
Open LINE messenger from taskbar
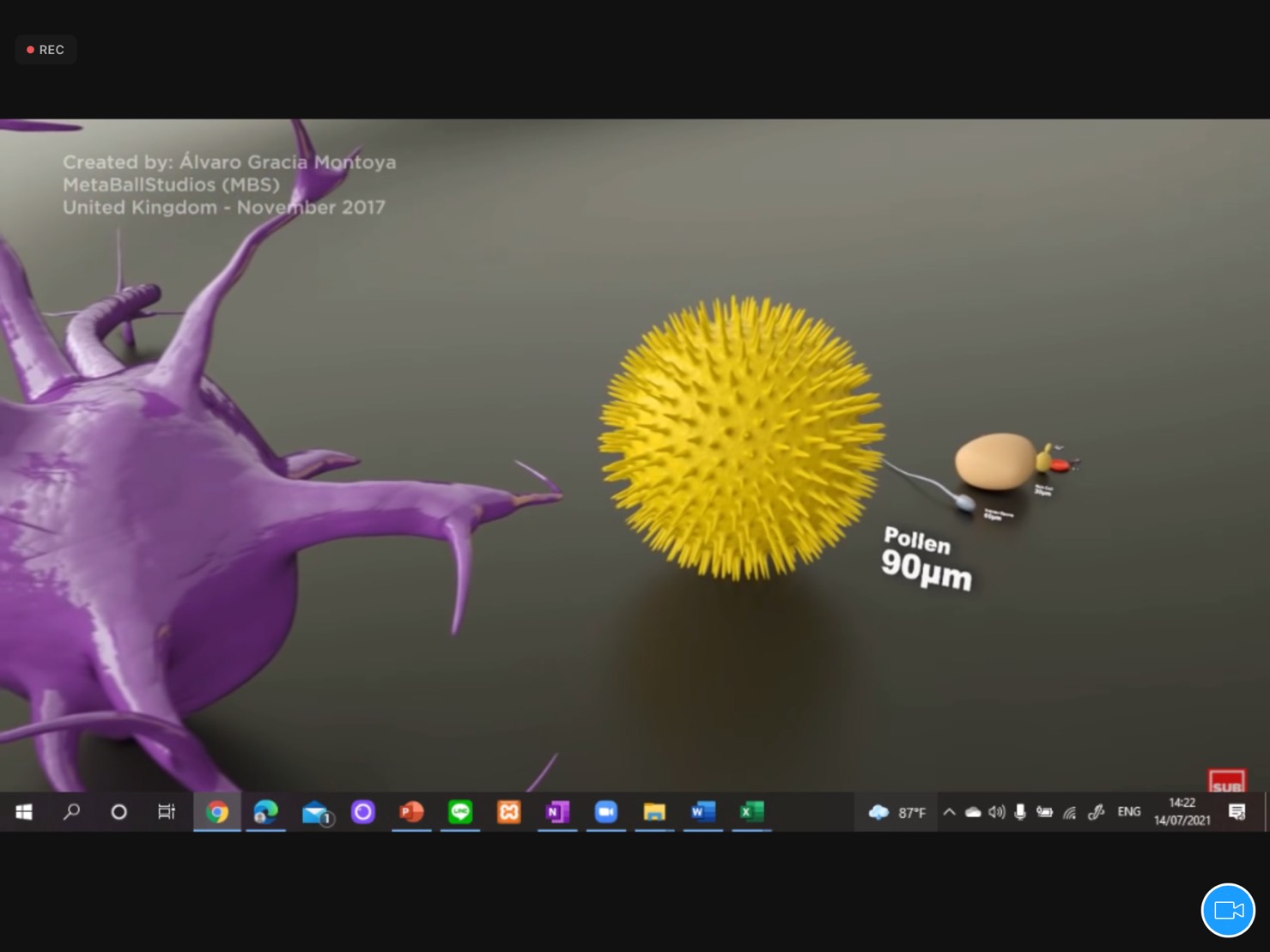tap(460, 811)
